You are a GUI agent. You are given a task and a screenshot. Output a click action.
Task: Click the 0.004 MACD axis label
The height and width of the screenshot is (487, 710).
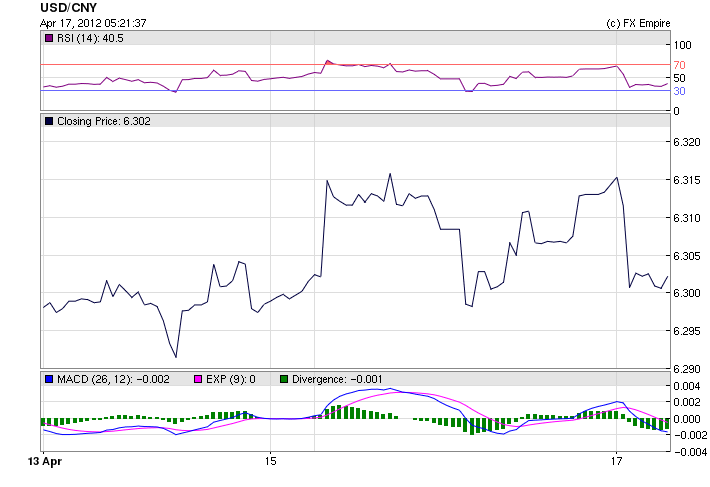(x=686, y=386)
